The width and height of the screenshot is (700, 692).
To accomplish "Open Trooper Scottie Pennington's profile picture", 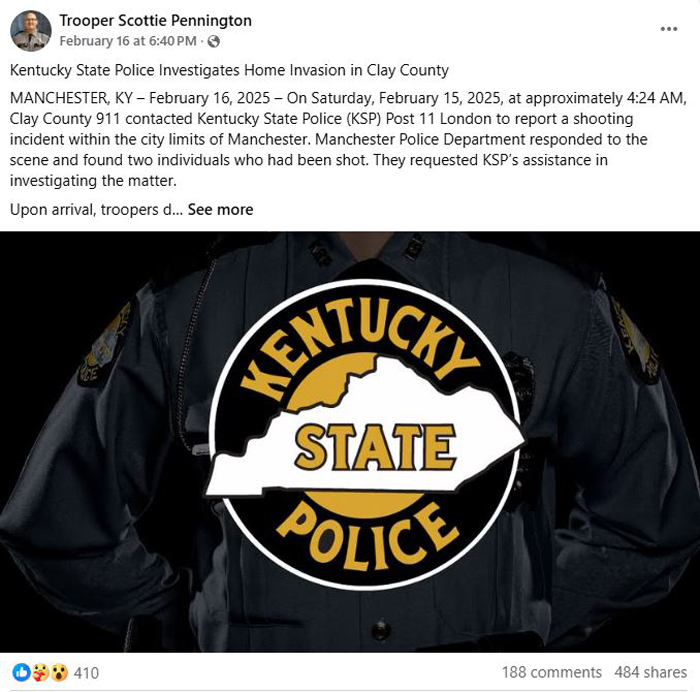I will pyautogui.click(x=30, y=31).
